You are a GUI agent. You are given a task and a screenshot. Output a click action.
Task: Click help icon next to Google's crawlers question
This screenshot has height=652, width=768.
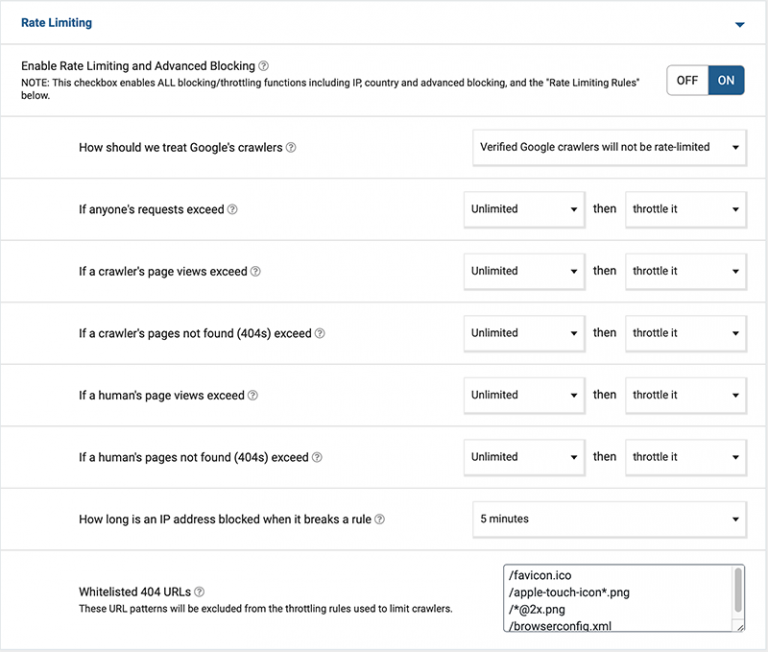click(291, 148)
